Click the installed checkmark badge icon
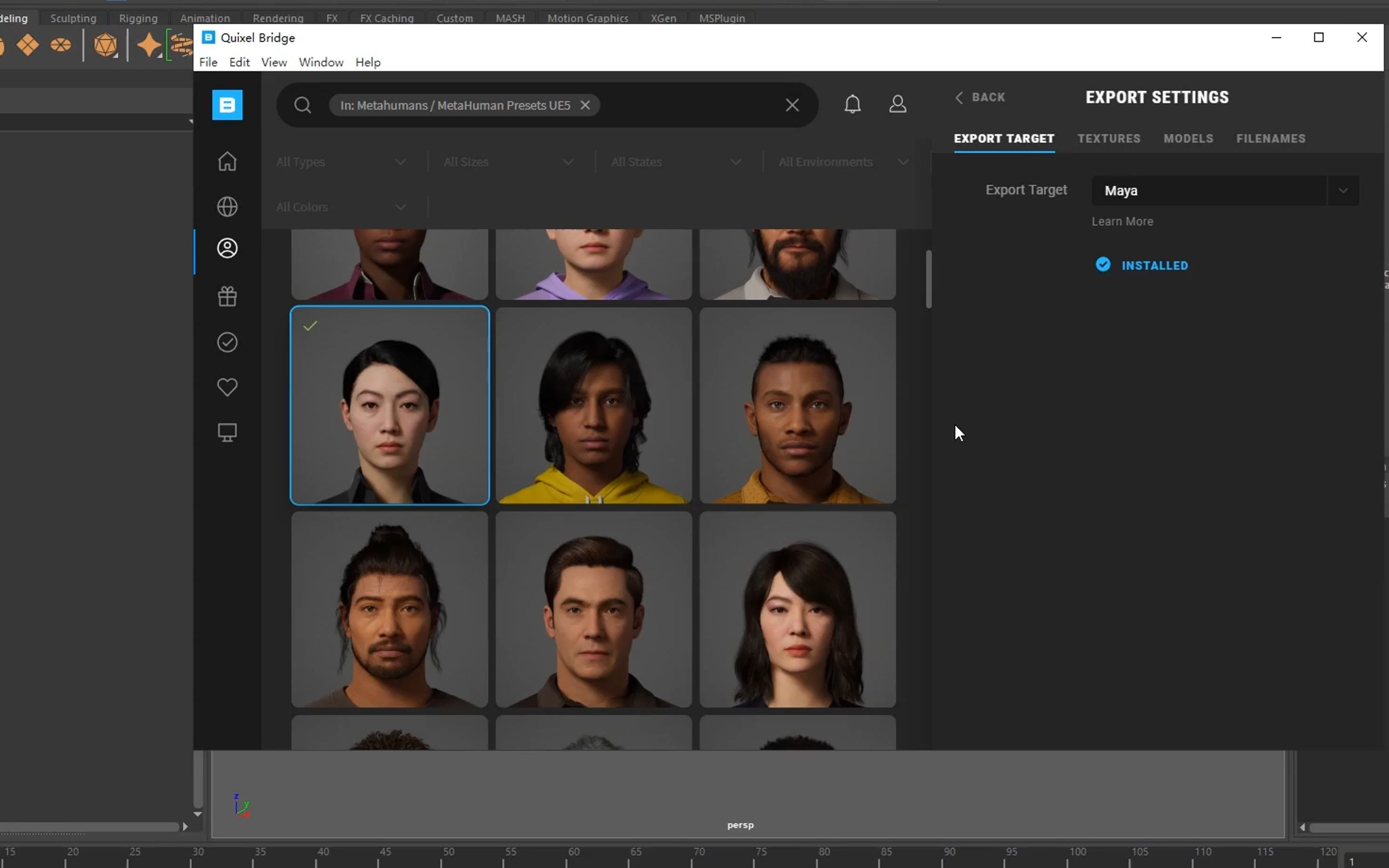 [x=1102, y=265]
